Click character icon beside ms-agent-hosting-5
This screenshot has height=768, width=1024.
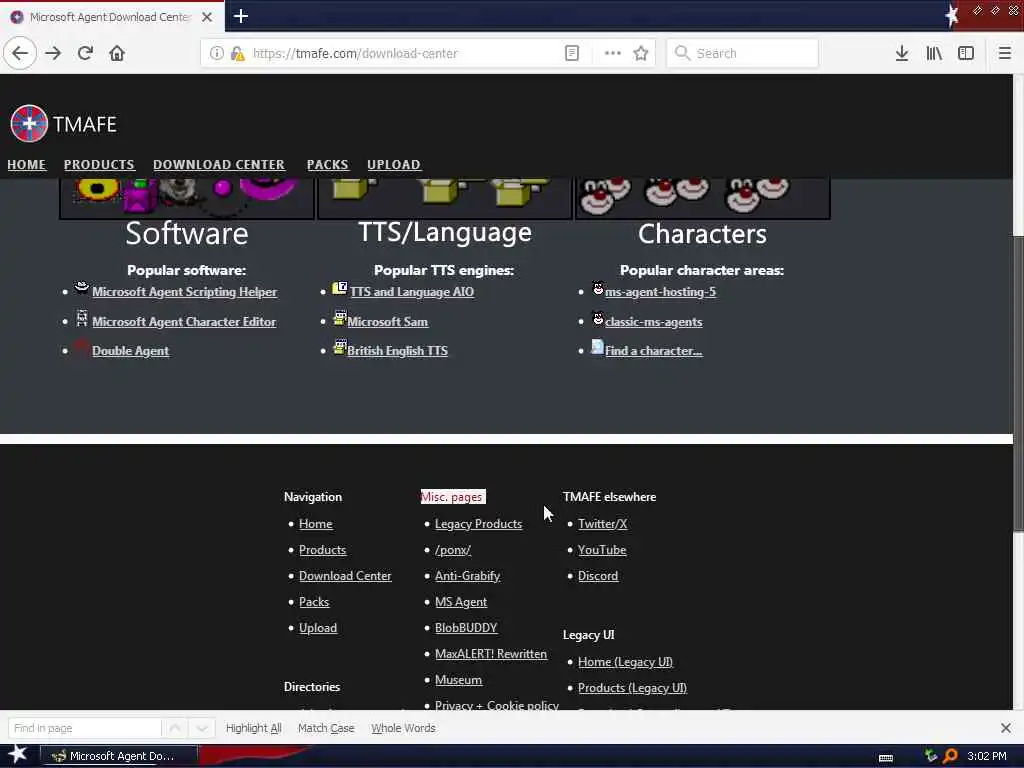[598, 287]
